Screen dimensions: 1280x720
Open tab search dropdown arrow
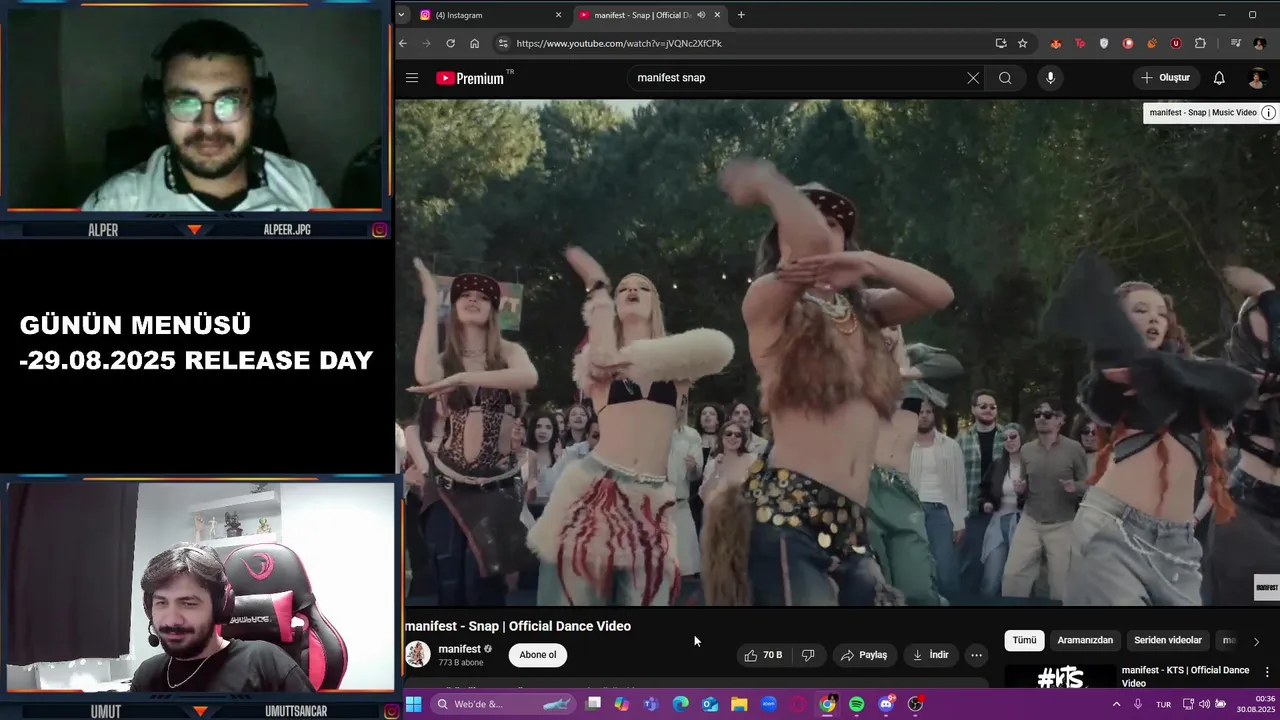coord(401,15)
